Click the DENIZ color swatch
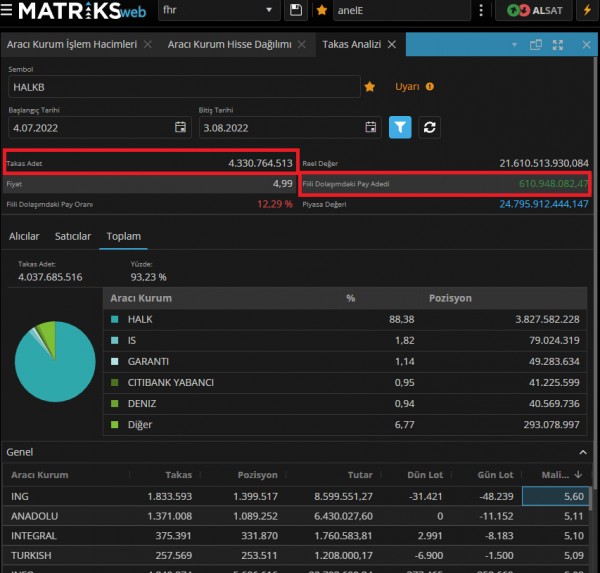Image resolution: width=600 pixels, height=573 pixels. [114, 403]
